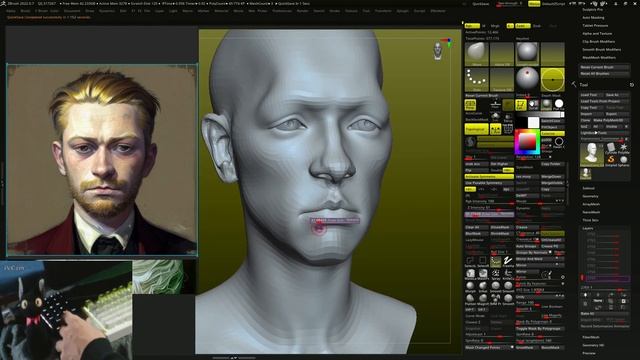The height and width of the screenshot is (360, 640).
Task: Select the SimpleBrush tool icon
Action: tap(611, 160)
